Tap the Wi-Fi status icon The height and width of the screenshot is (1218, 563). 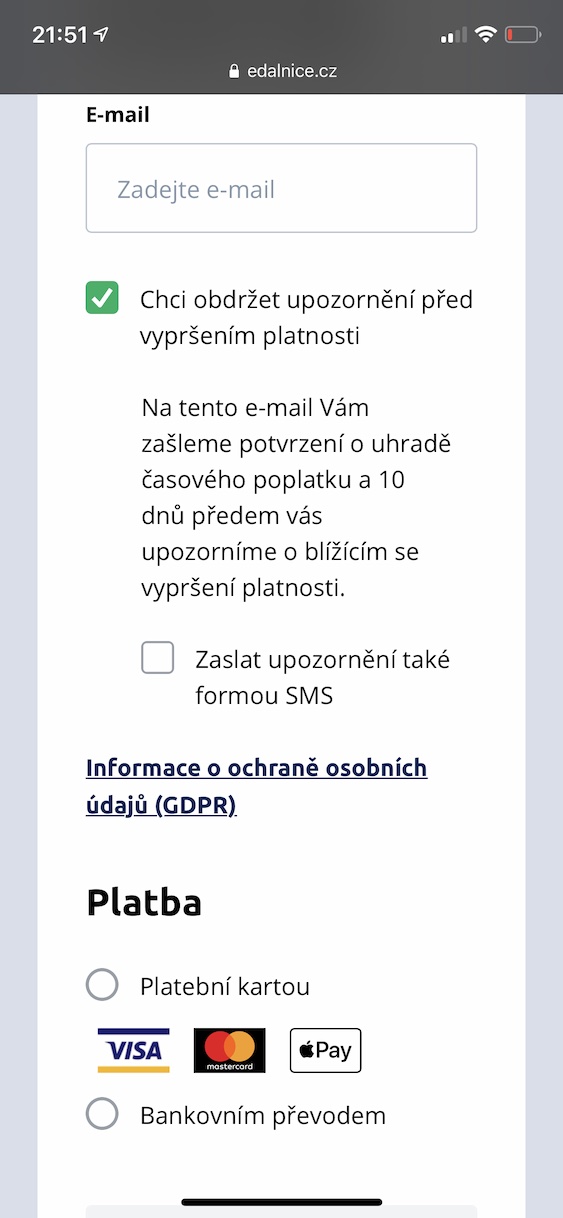pos(486,35)
